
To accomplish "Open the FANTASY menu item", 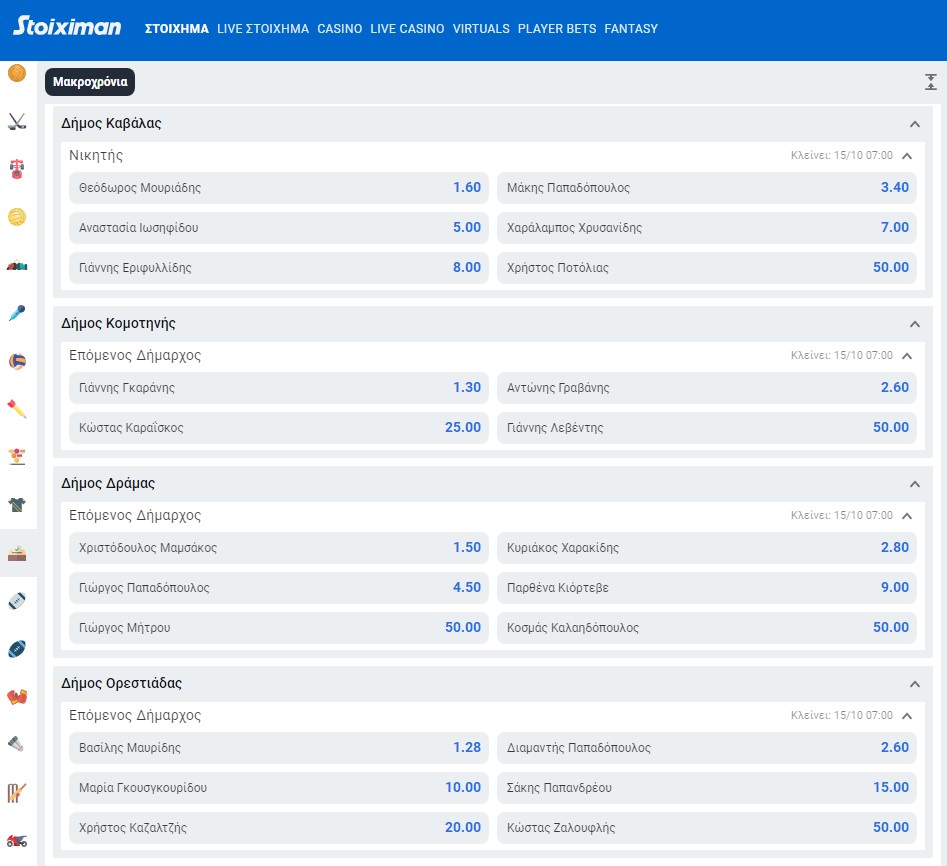I will [x=631, y=29].
